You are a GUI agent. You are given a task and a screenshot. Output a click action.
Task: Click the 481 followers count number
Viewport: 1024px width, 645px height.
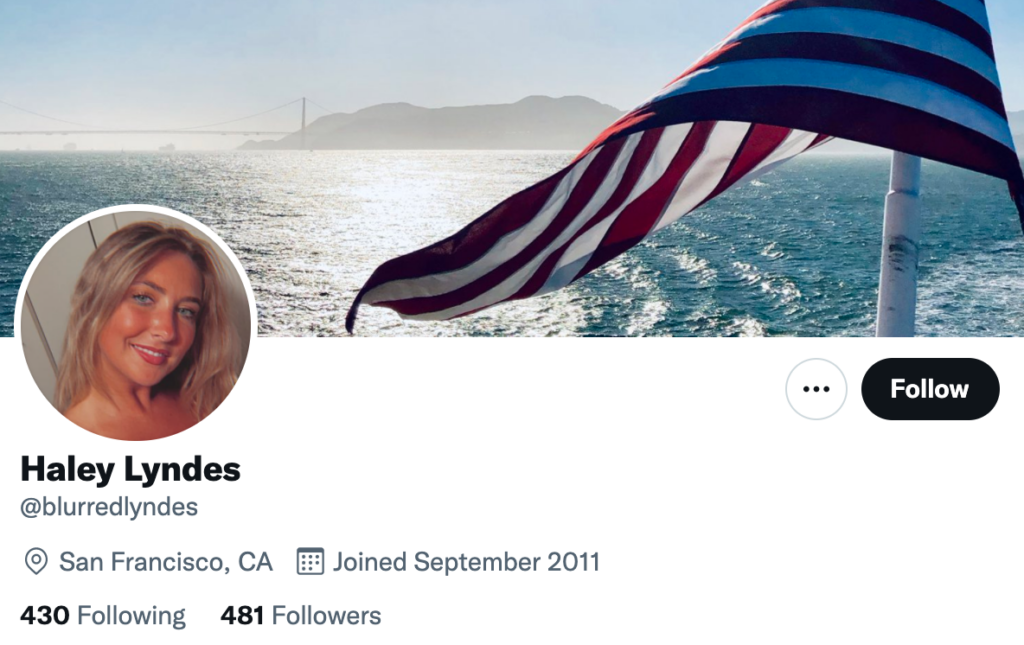coord(242,616)
